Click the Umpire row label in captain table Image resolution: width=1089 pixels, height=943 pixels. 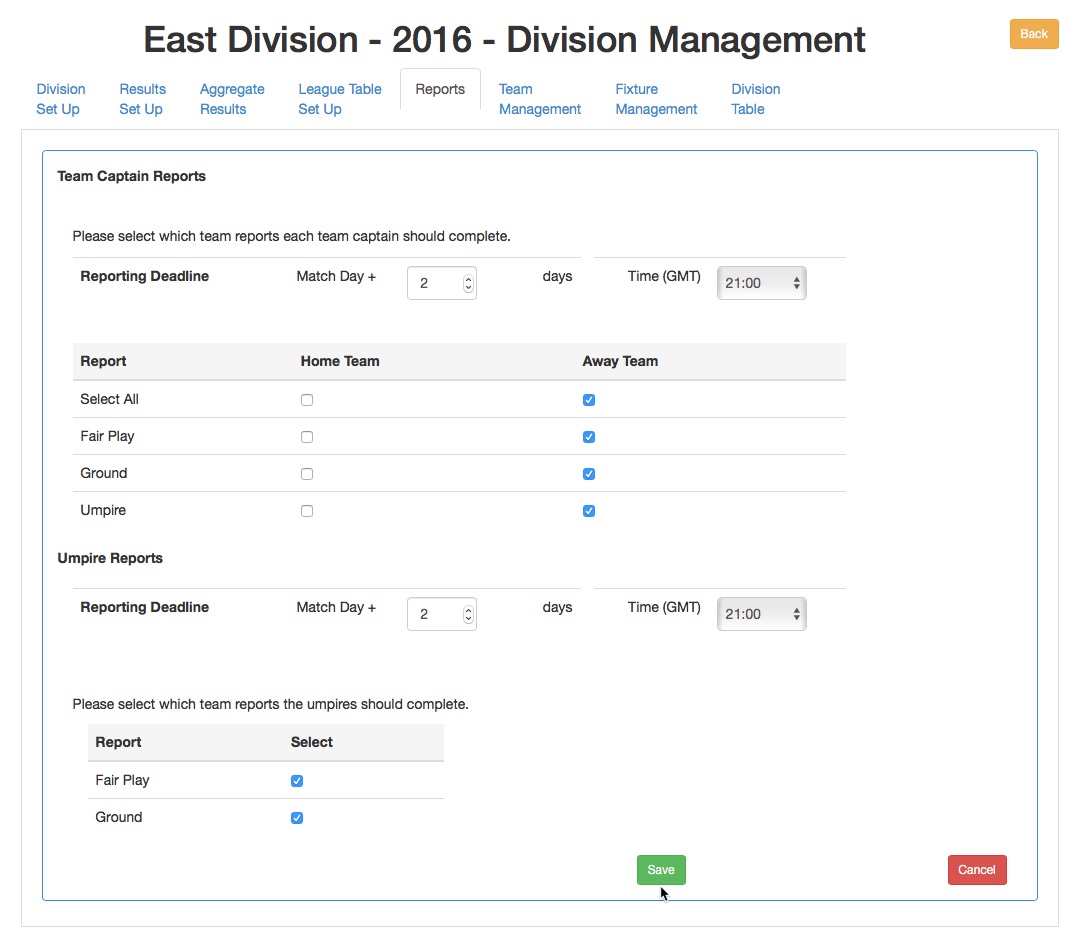coord(103,510)
